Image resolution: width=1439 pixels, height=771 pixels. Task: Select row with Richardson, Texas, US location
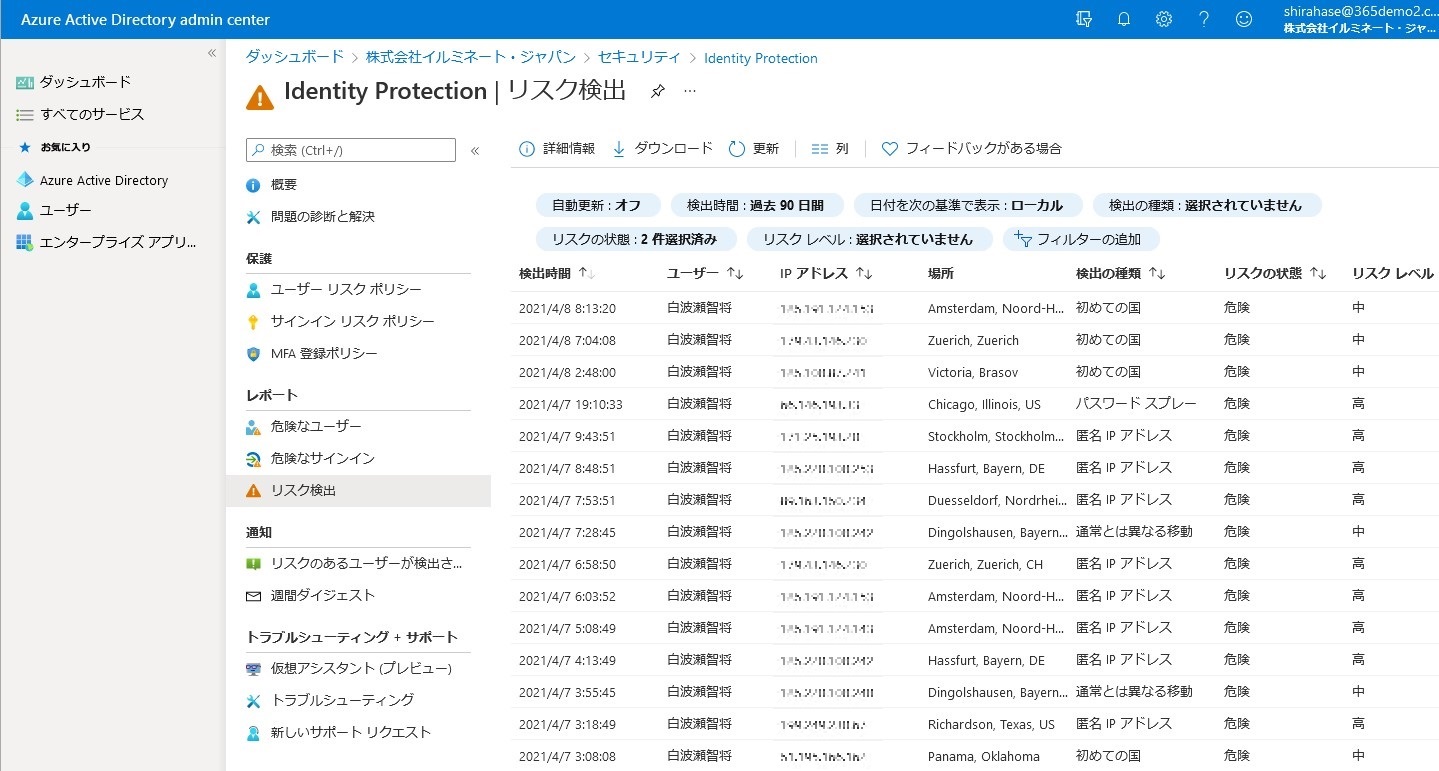pos(974,724)
